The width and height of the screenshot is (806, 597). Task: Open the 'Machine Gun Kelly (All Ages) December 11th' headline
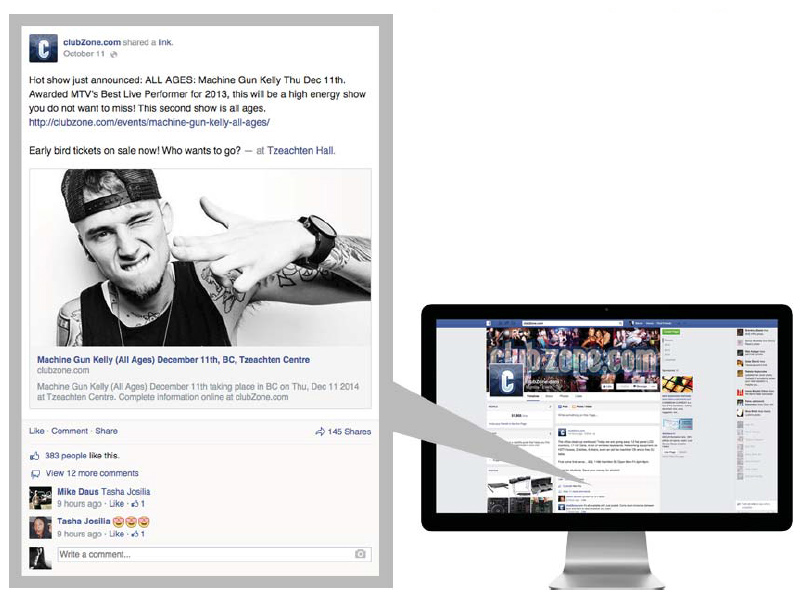pos(173,360)
